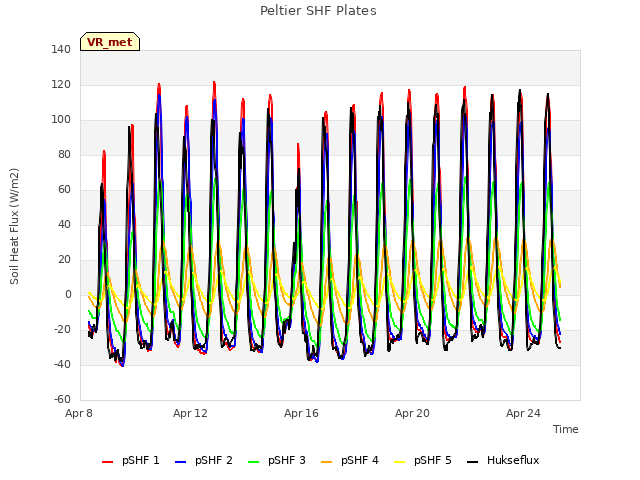This screenshot has height=480, width=640.
Task: Click the VR_met annotation label
Action: point(110,42)
